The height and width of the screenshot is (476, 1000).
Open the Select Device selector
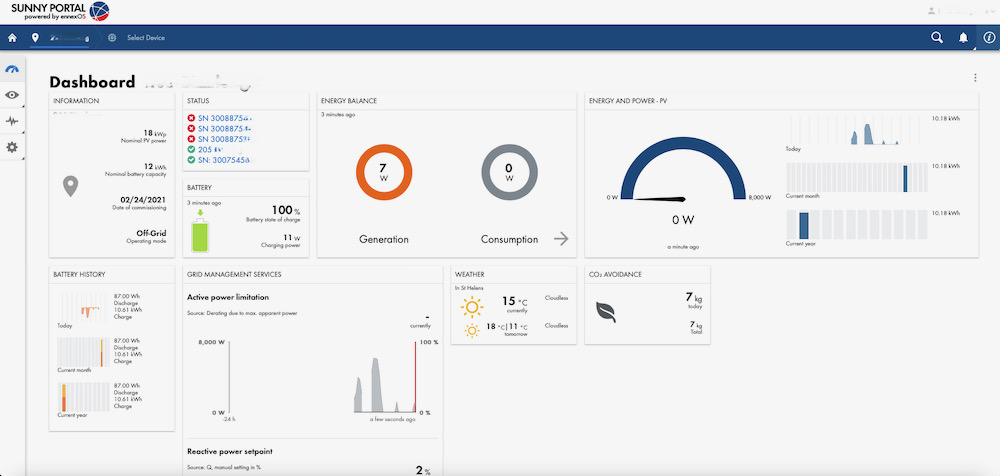145,38
